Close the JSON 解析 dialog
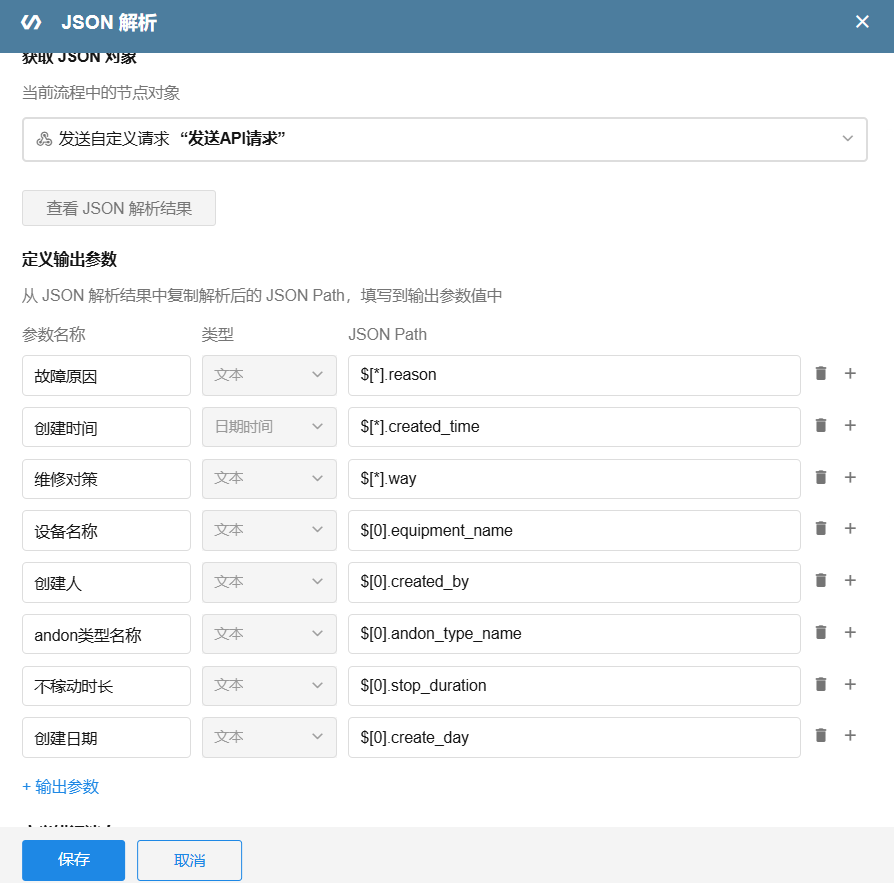894x883 pixels. pos(862,21)
